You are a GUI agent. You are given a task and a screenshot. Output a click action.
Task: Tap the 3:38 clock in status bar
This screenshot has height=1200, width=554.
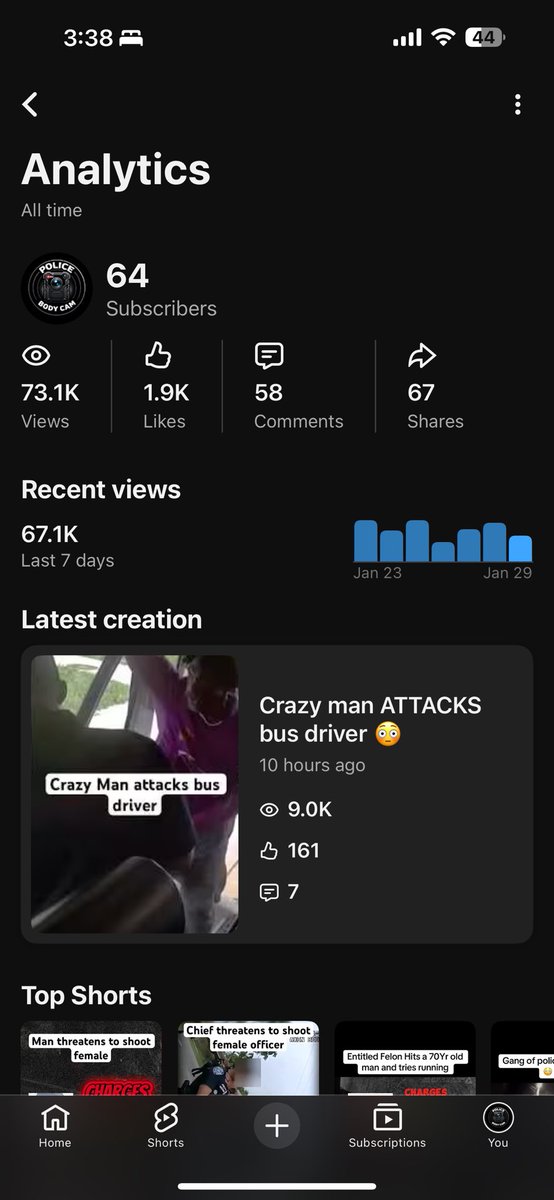click(88, 38)
